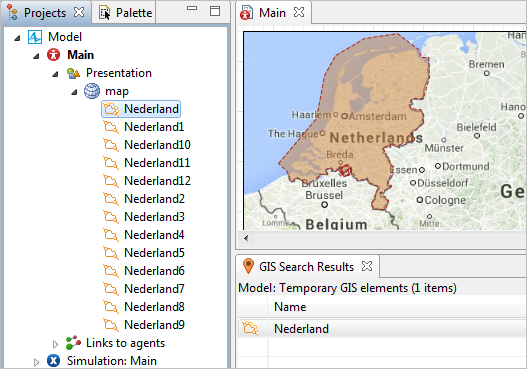Click the left arrow of horizontal scrollbar

[x=246, y=238]
